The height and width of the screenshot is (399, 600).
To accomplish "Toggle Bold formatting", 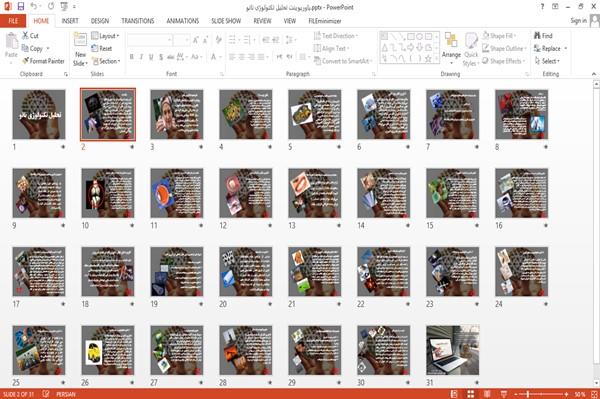I will point(131,57).
